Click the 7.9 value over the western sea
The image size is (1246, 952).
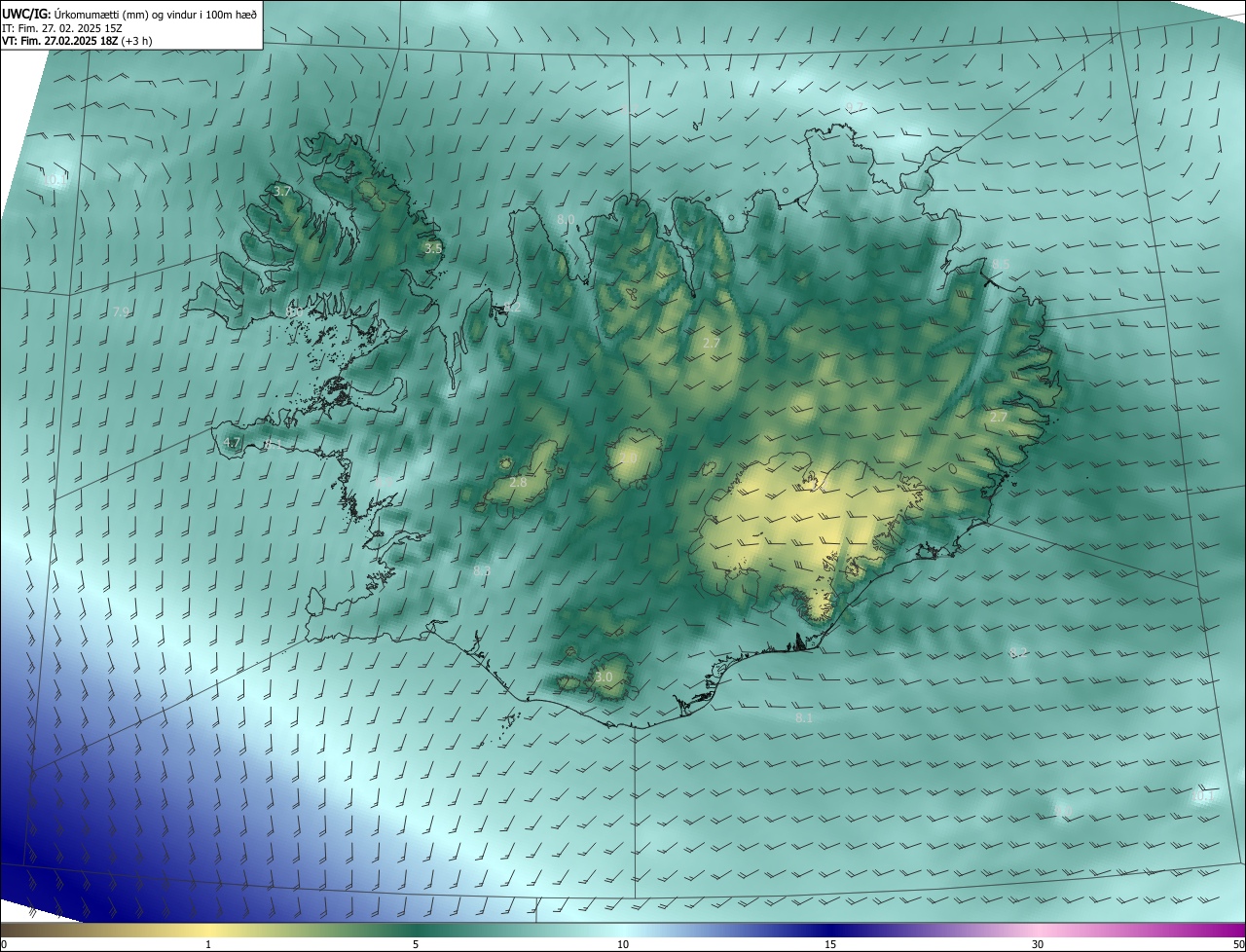pyautogui.click(x=121, y=312)
